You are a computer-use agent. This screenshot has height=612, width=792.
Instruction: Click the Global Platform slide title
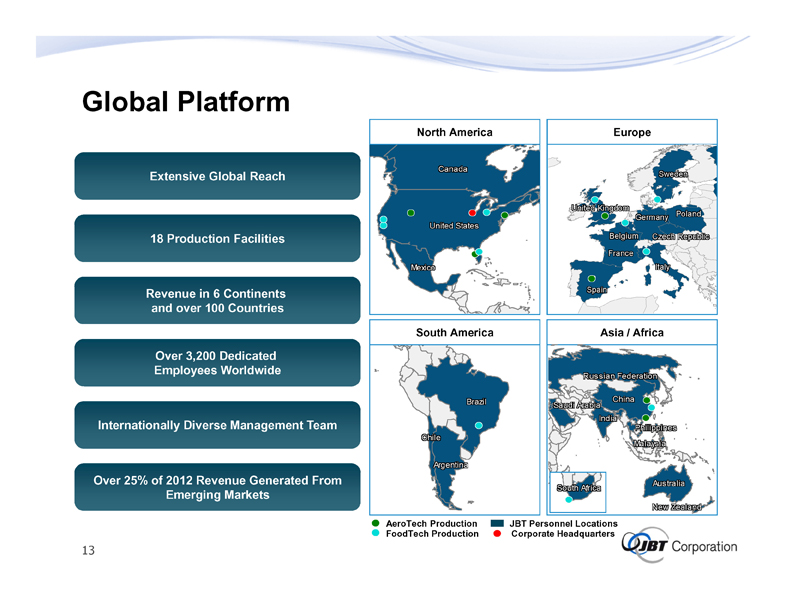(185, 102)
